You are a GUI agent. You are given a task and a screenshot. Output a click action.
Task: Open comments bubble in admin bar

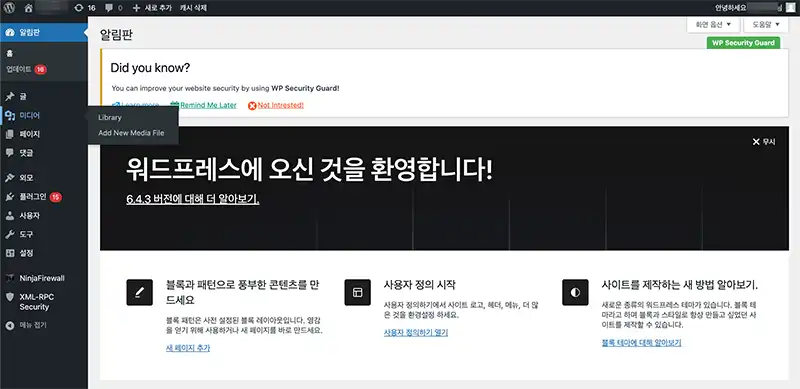(113, 8)
